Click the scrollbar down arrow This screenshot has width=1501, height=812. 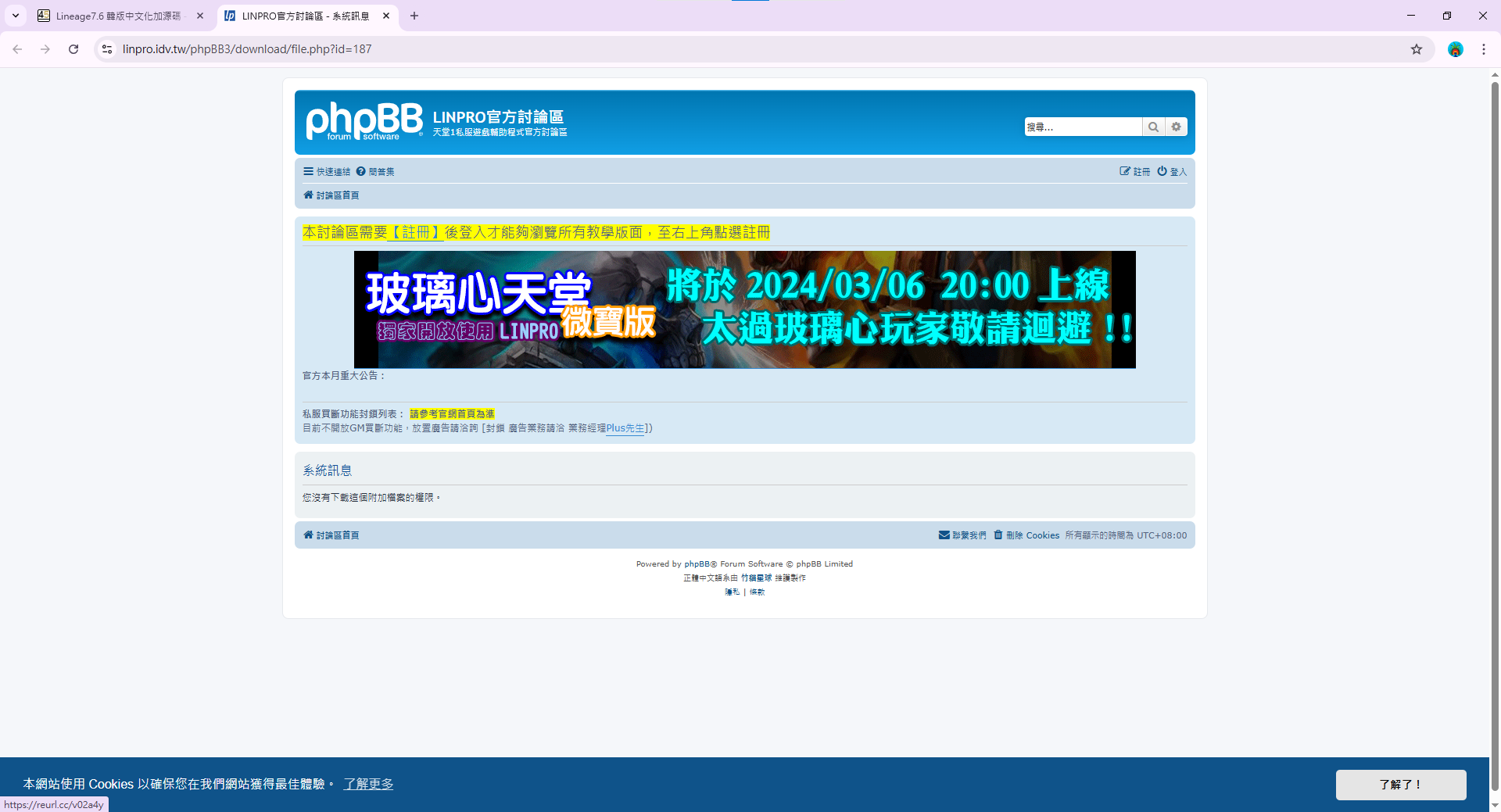(x=1495, y=805)
